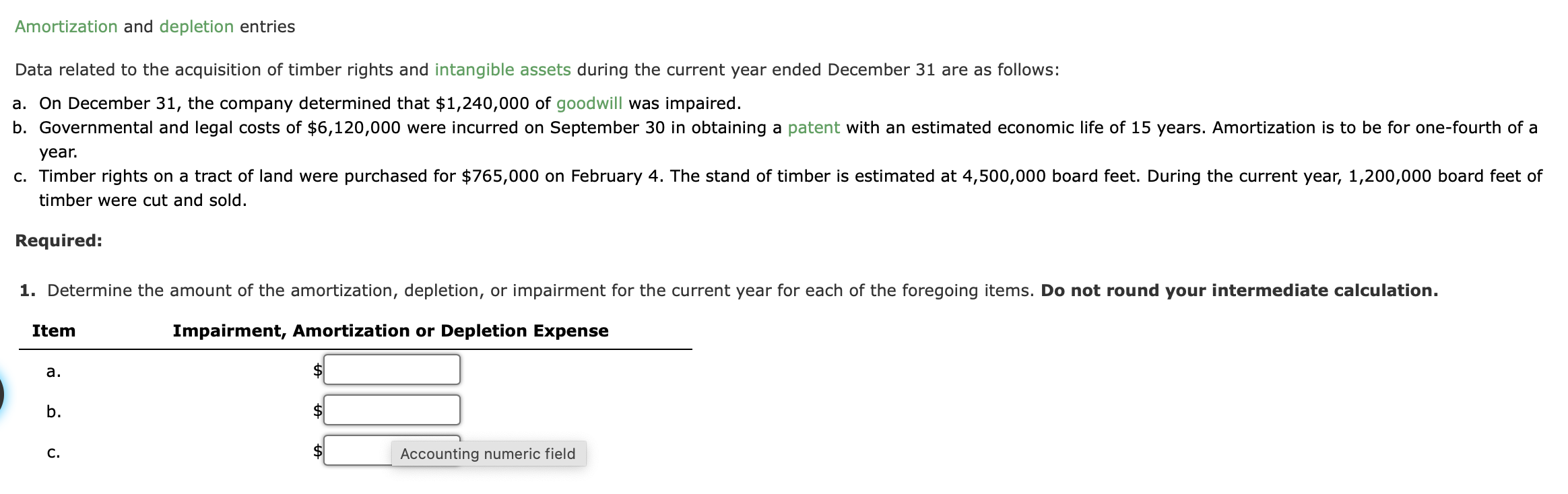Select the row label c in the table
This screenshot has width=1568, height=494.
coord(54,453)
